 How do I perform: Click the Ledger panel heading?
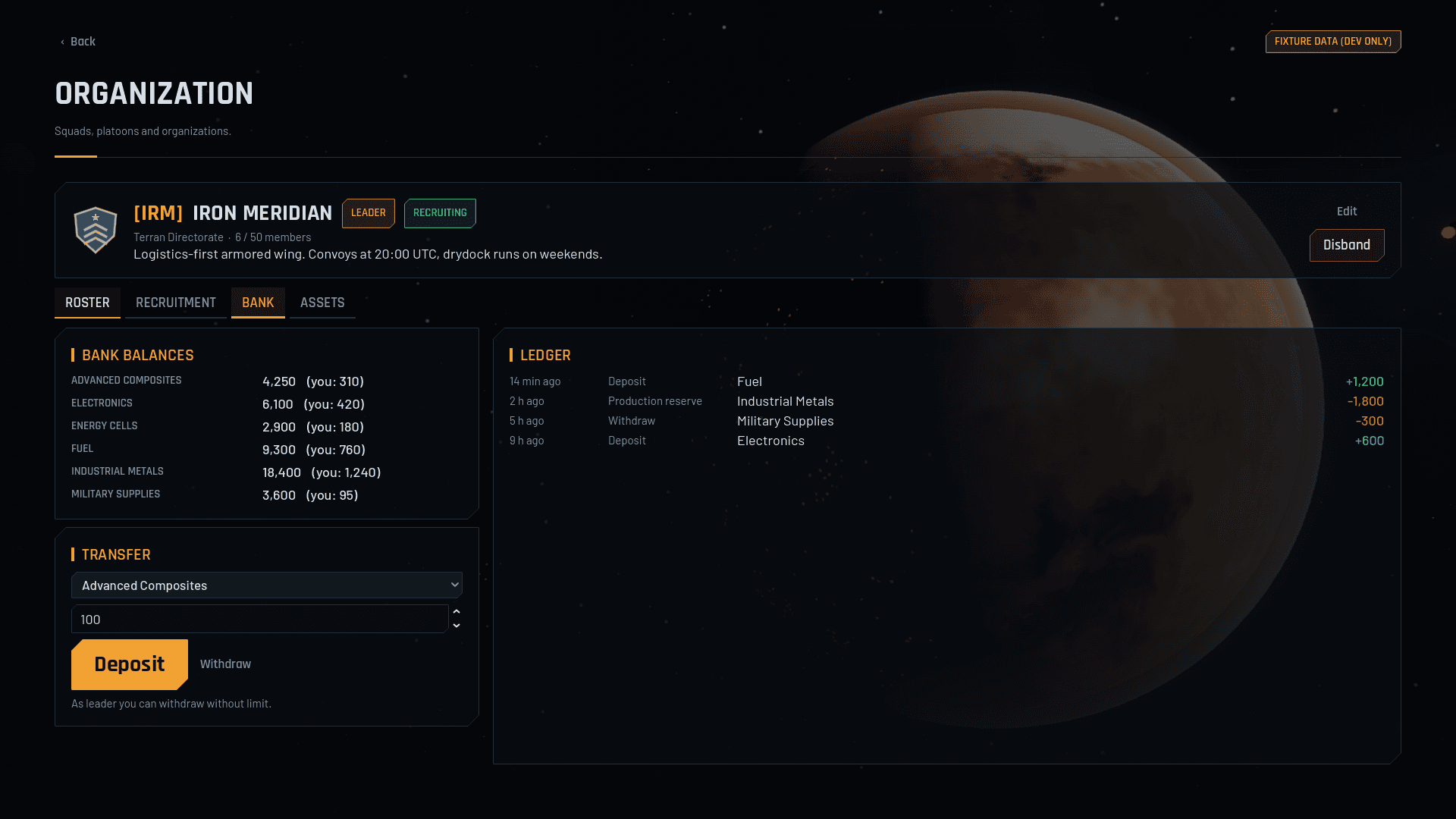coord(545,355)
